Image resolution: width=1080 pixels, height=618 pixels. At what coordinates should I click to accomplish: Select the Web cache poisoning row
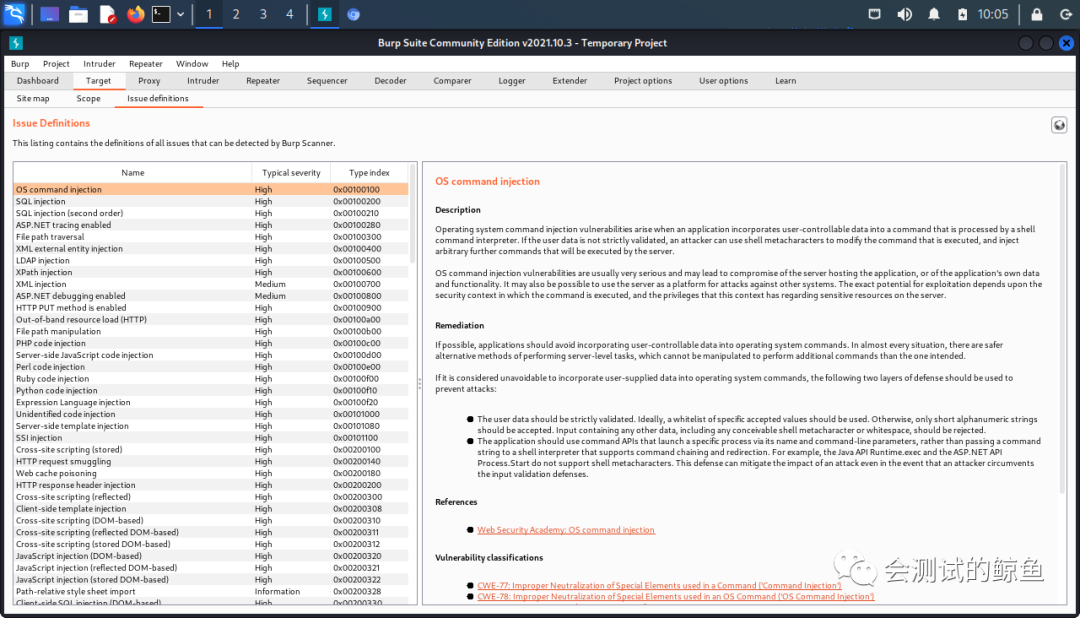(x=211, y=473)
